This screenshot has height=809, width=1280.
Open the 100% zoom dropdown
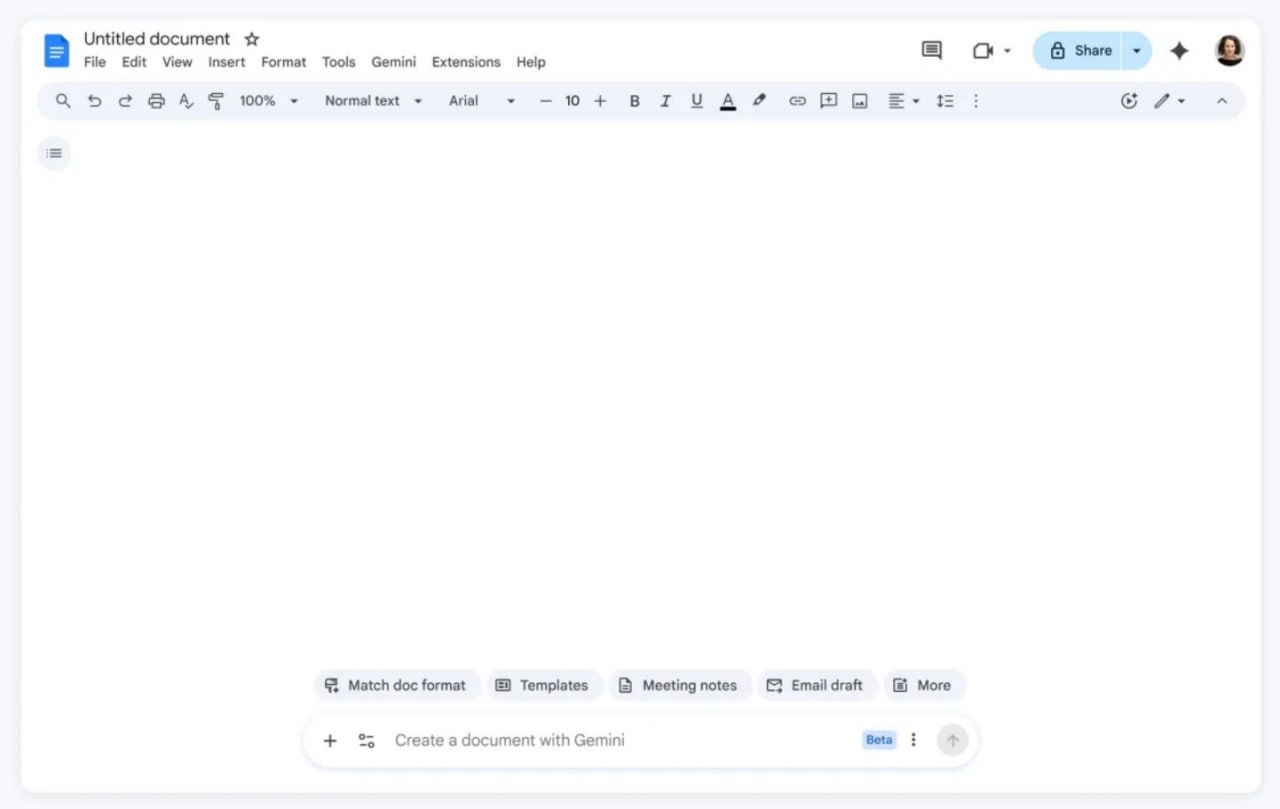click(268, 101)
